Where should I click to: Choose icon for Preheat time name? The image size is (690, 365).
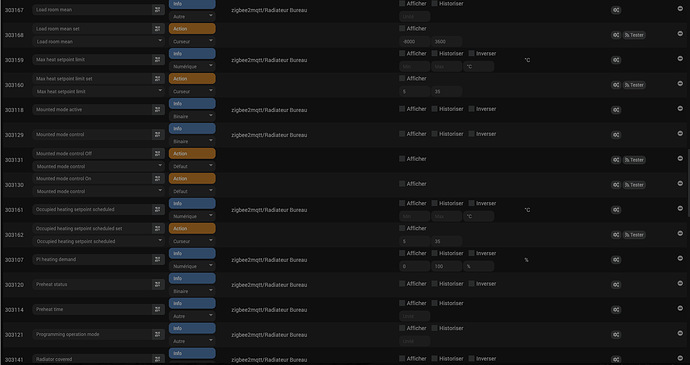coord(158,310)
